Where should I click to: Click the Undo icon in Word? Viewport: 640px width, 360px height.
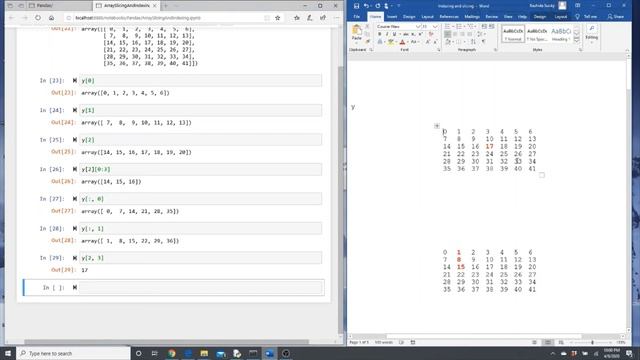366,6
